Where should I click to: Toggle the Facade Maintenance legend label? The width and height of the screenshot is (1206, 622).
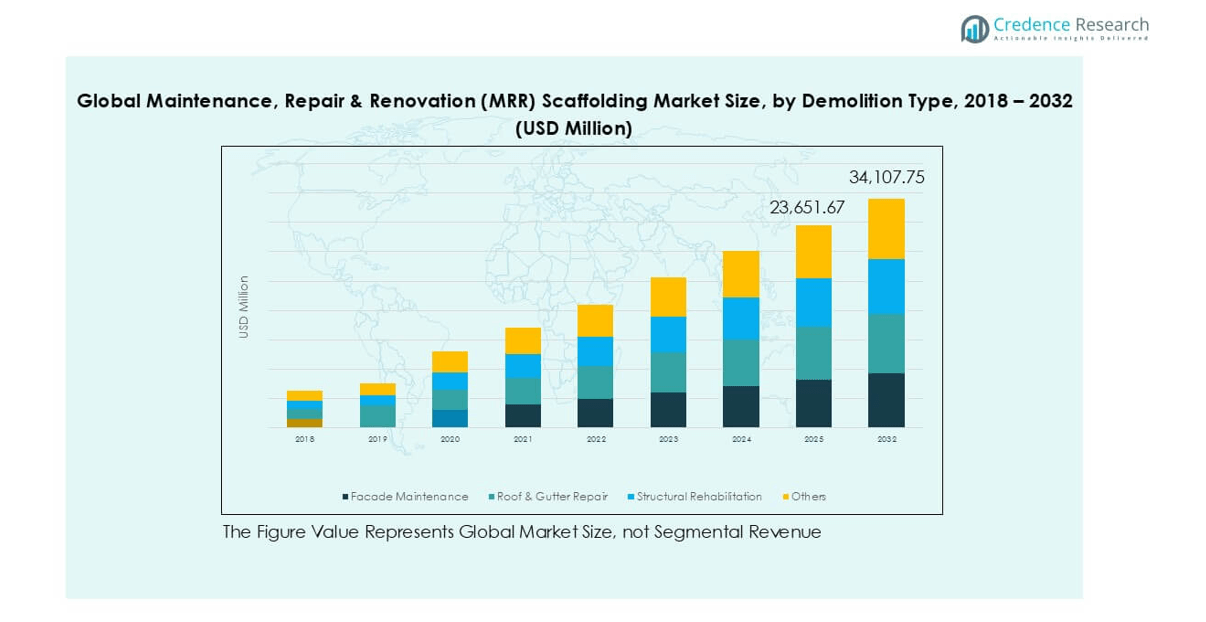(x=409, y=497)
